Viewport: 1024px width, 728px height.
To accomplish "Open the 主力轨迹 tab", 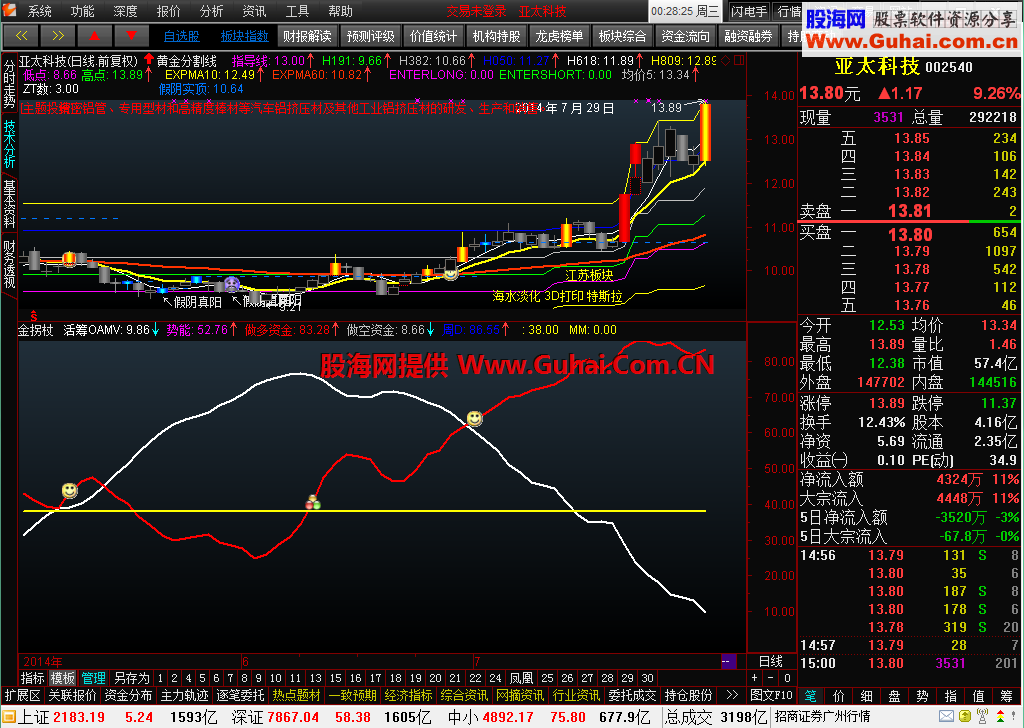I will click(x=184, y=695).
